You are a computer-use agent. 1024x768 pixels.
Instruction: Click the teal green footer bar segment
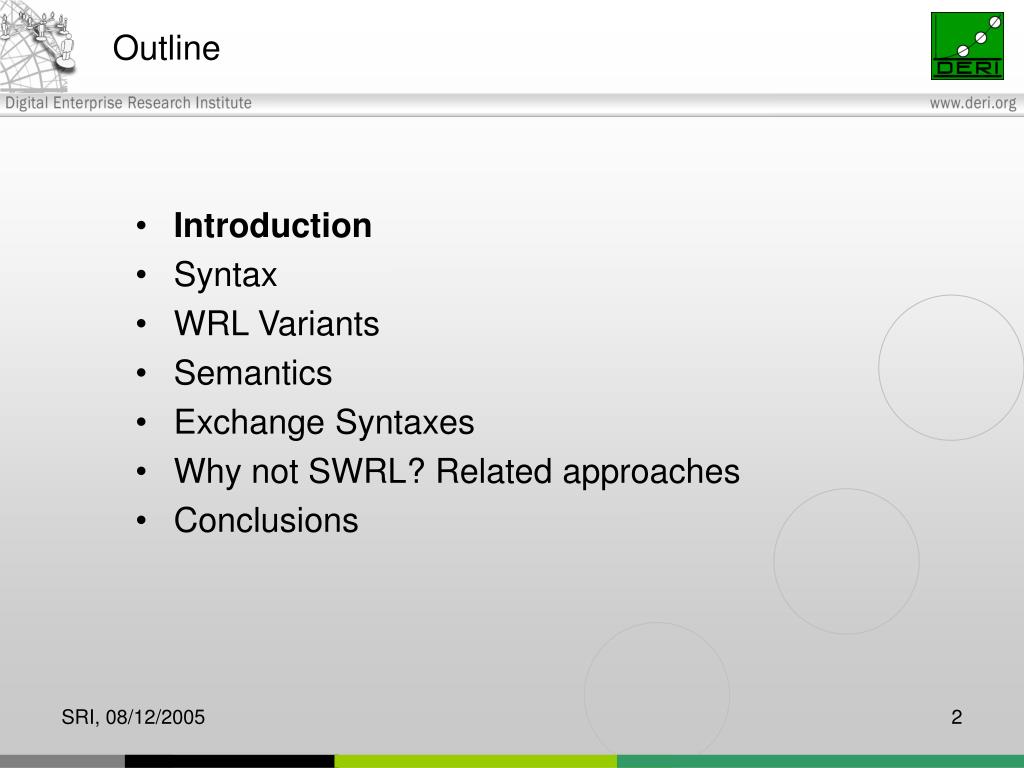click(820, 761)
